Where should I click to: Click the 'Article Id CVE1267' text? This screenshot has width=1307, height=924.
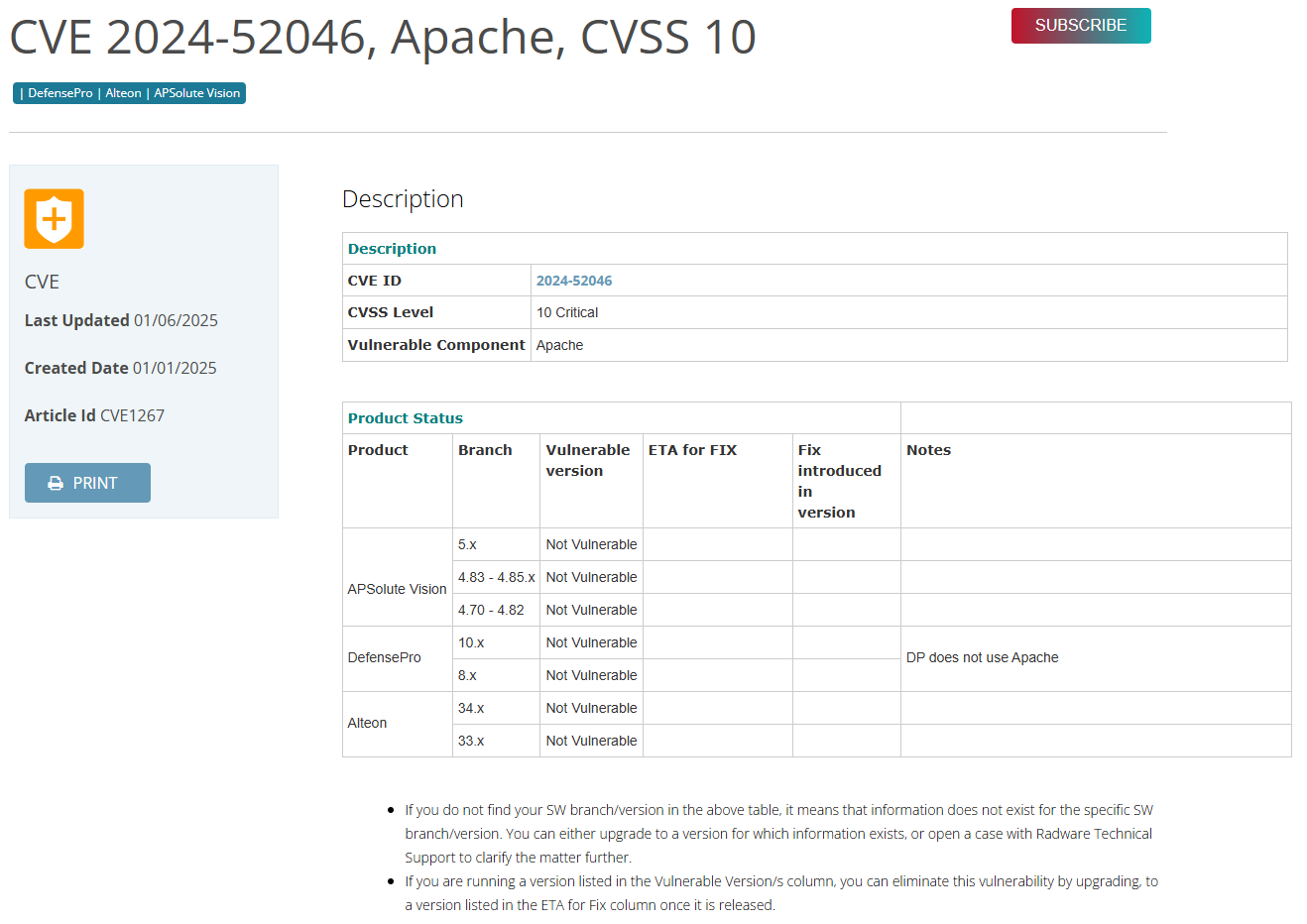(94, 415)
